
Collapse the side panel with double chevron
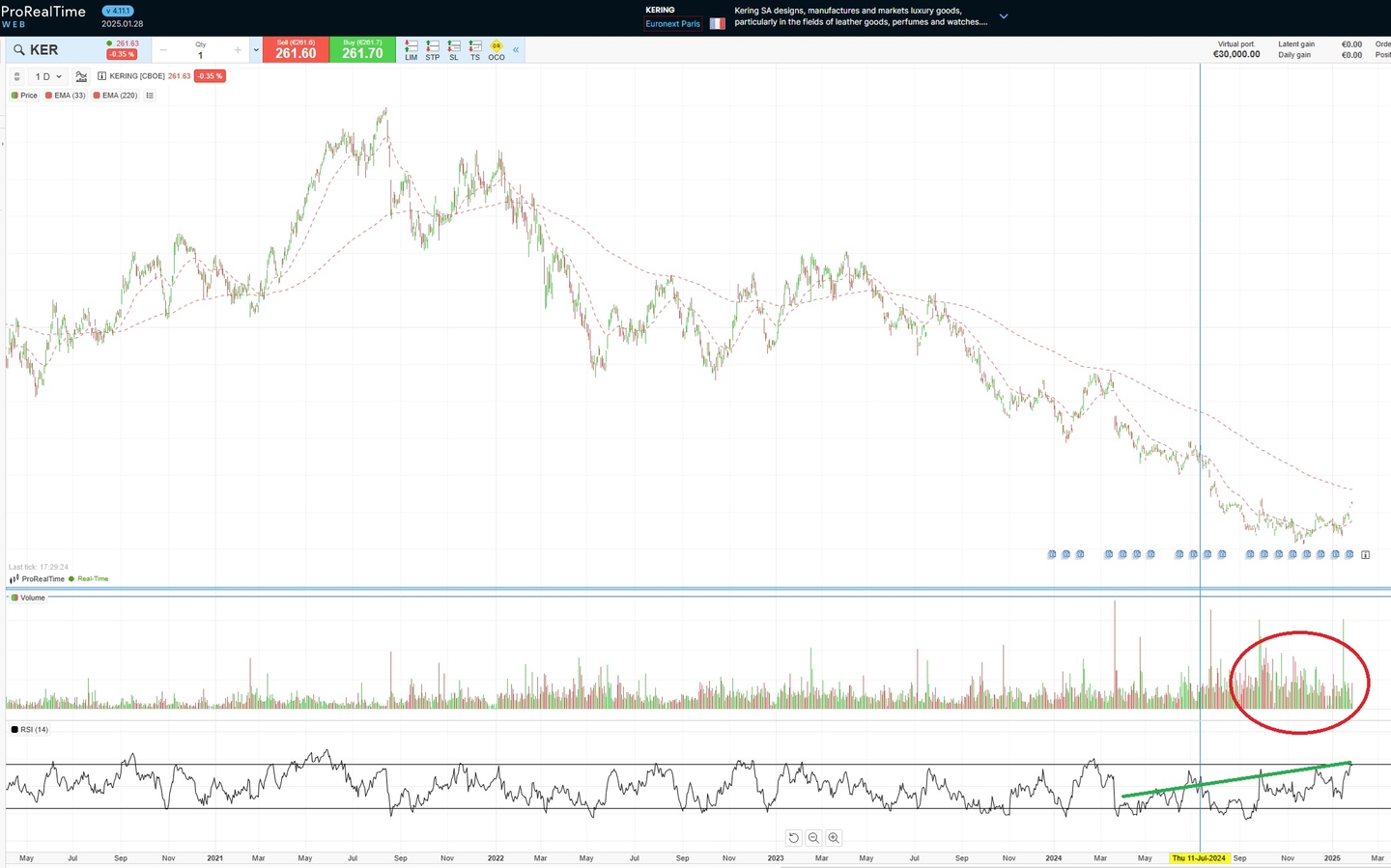pos(516,49)
